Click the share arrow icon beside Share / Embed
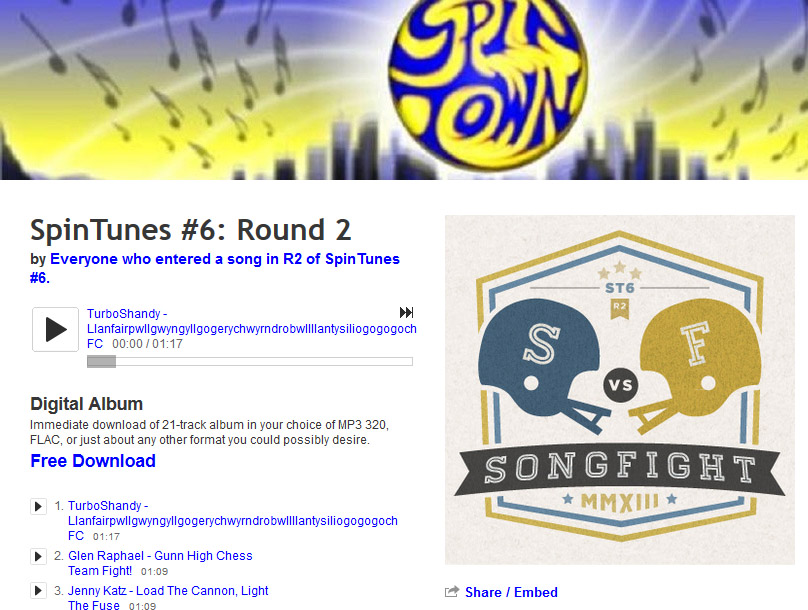 tap(451, 592)
